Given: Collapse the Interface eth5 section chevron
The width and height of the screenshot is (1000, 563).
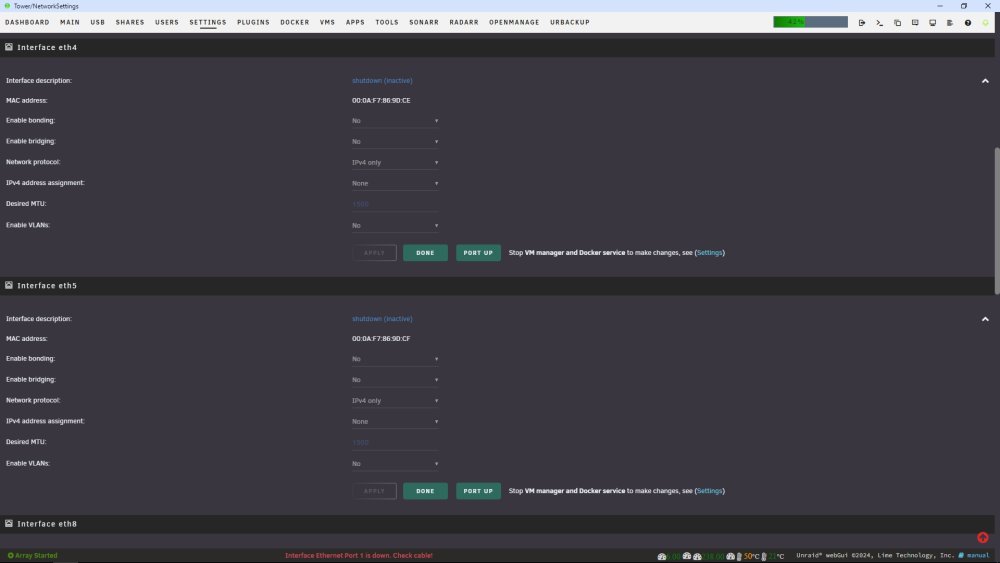Looking at the screenshot, I should pyautogui.click(x=985, y=319).
